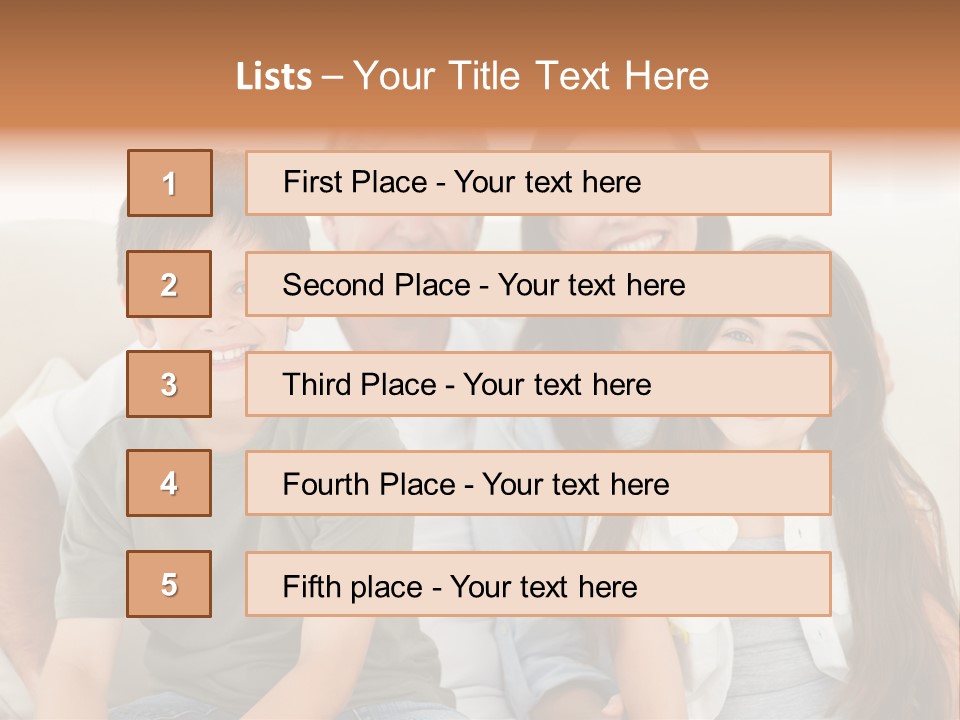Image resolution: width=960 pixels, height=720 pixels.
Task: Click the number 5 box
Action: coord(170,584)
